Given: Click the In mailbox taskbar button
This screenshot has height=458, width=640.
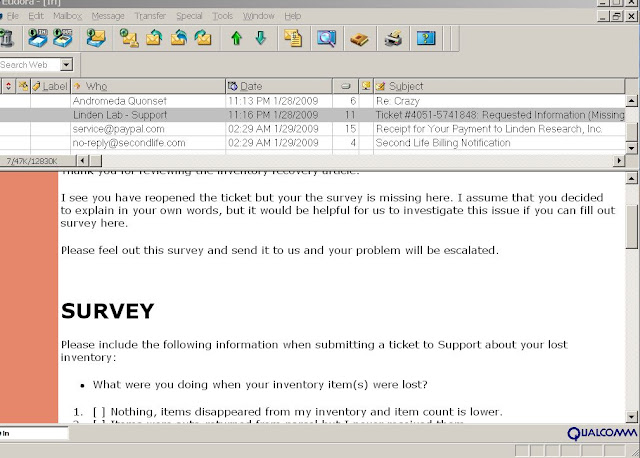Looking at the screenshot, I should click(34, 433).
